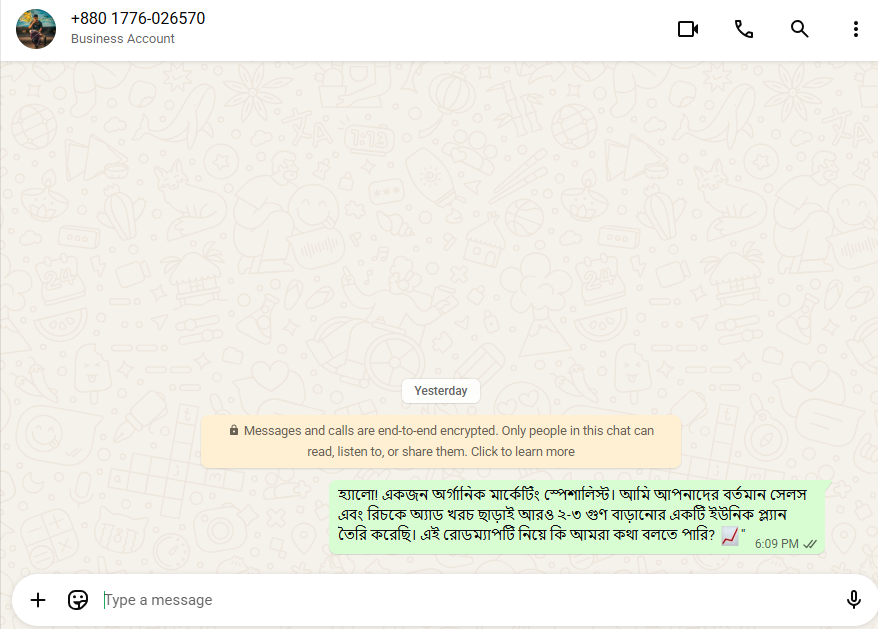Screen dimensions: 878x629
Task: Click the chart emoji in the message
Action: click(x=730, y=536)
